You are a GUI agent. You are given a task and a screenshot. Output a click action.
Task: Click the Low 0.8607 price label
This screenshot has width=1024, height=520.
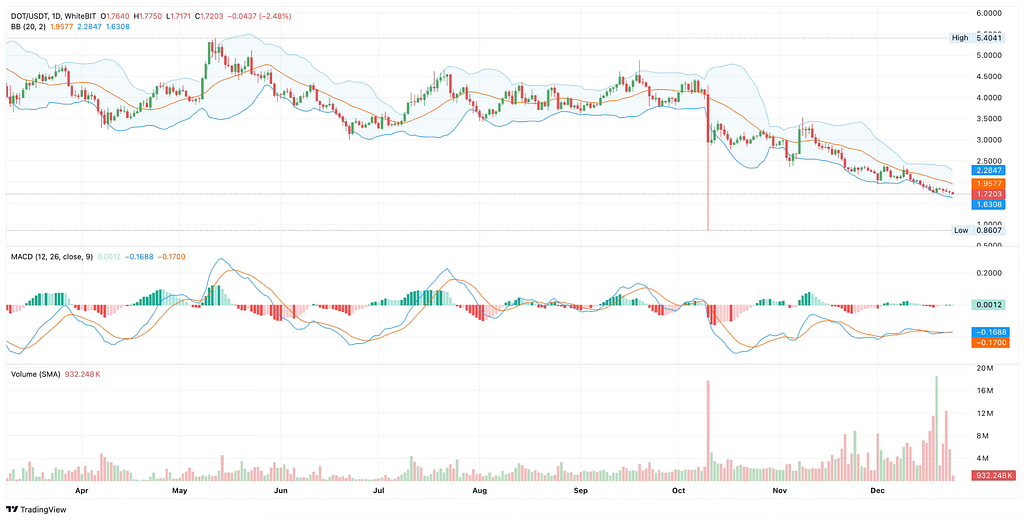pyautogui.click(x=978, y=230)
